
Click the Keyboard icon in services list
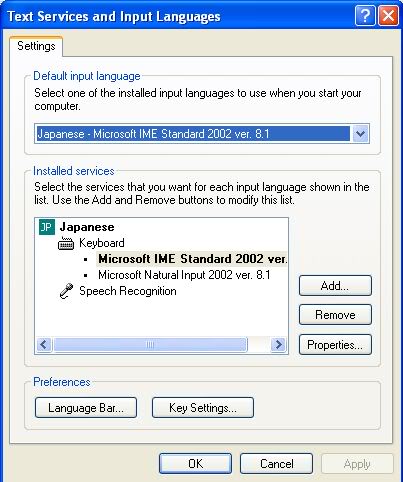tap(66, 243)
